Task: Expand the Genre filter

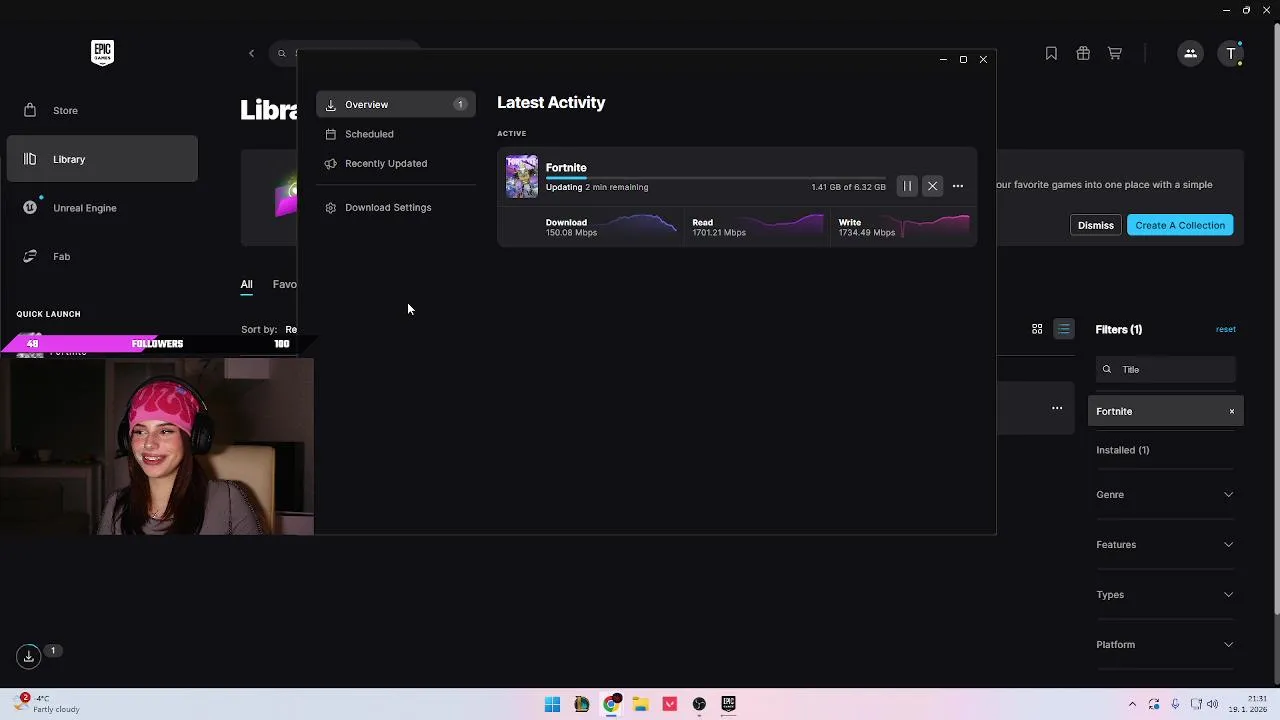Action: [1165, 494]
